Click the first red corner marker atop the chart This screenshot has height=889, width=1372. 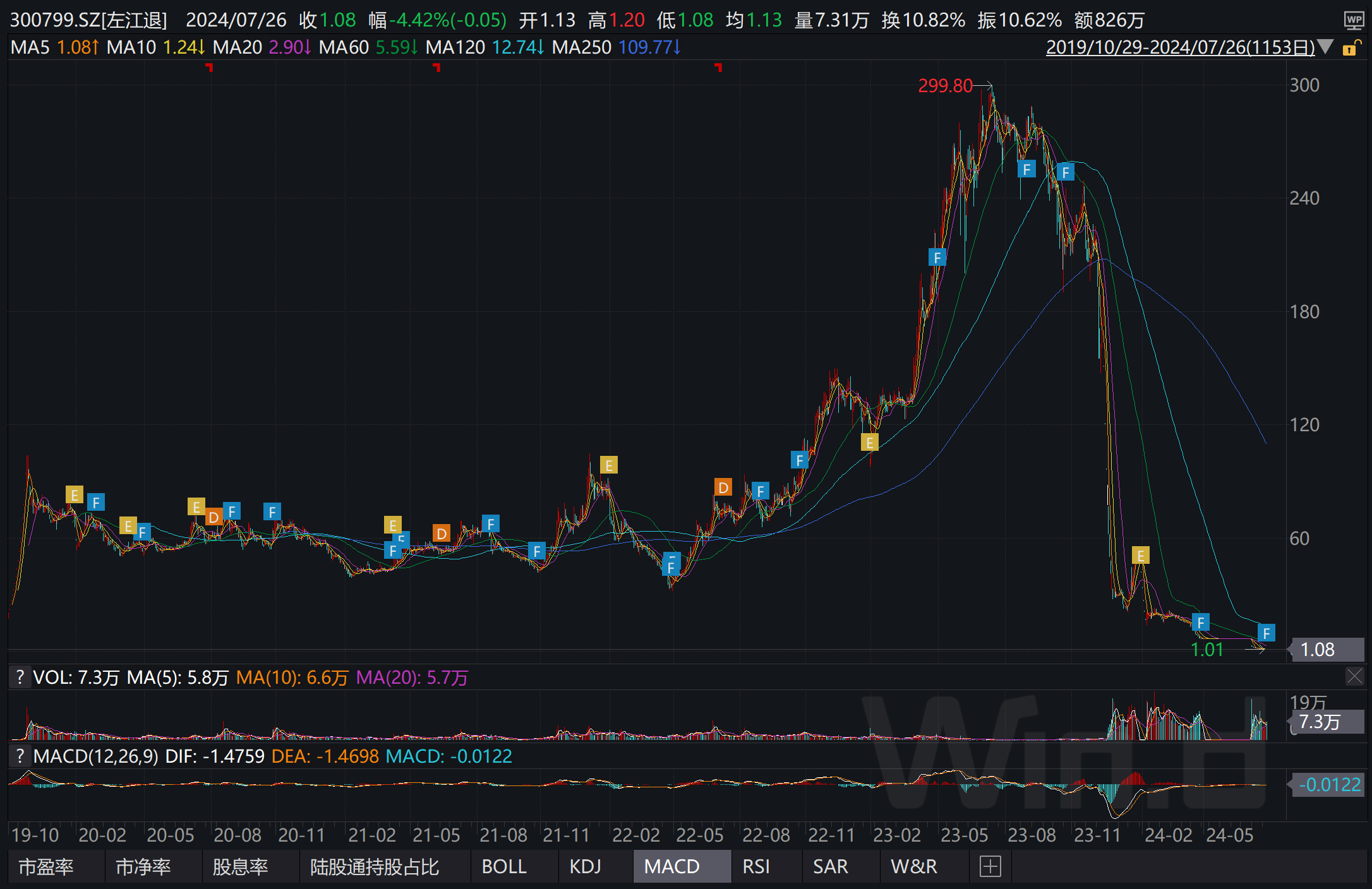209,67
